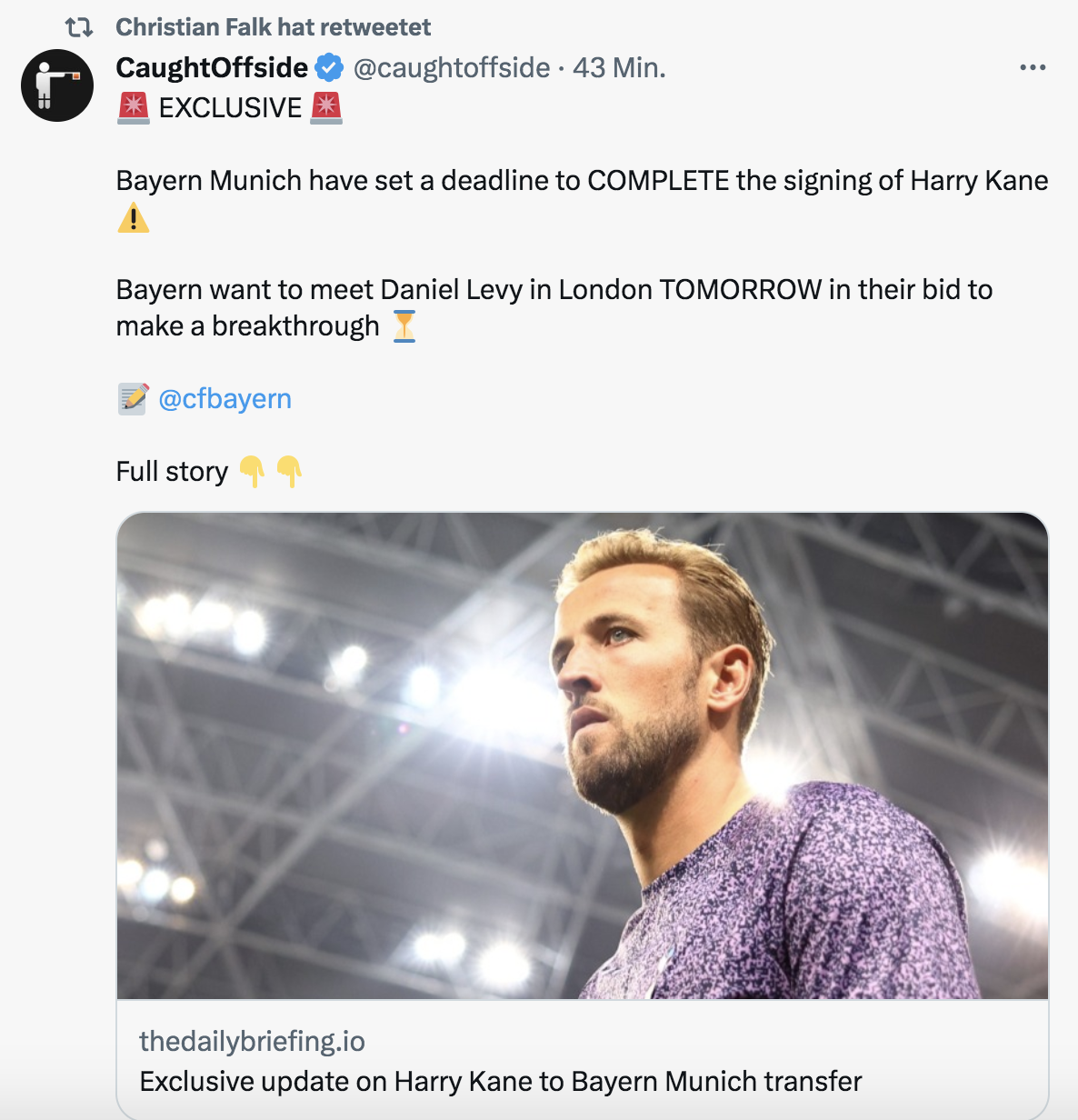Follow the @cfbayern mention
This screenshot has height=1120, width=1078.
225,398
